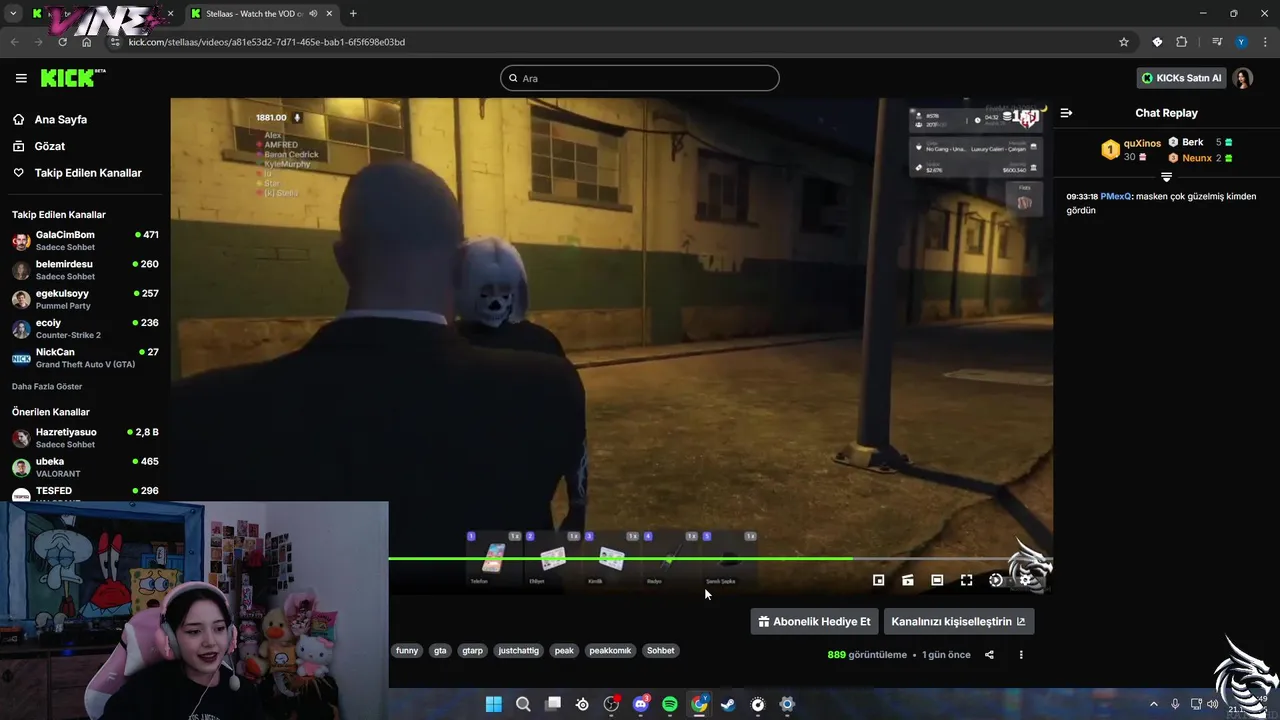The image size is (1280, 720).
Task: Open egekulsoyy channel
Action: (85, 299)
